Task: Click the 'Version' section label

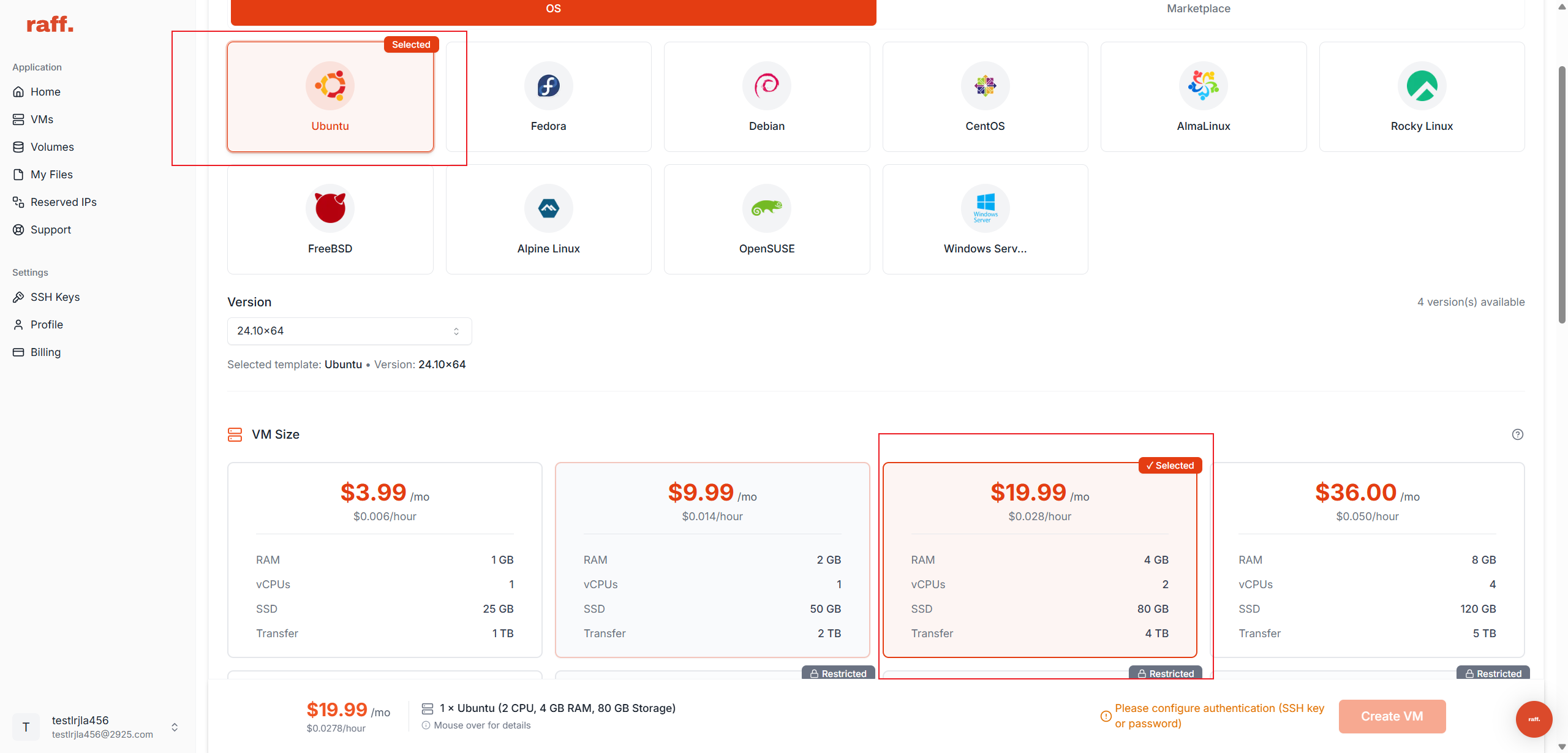Action: click(x=249, y=302)
